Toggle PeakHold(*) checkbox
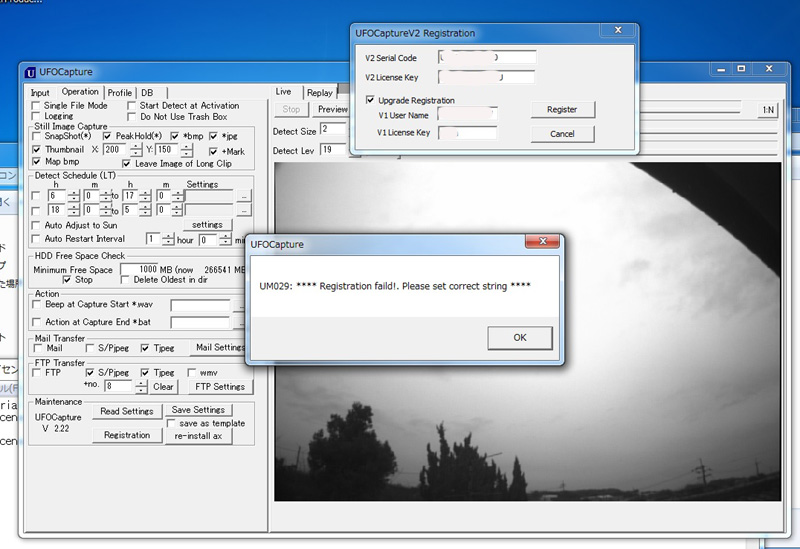 pos(108,136)
